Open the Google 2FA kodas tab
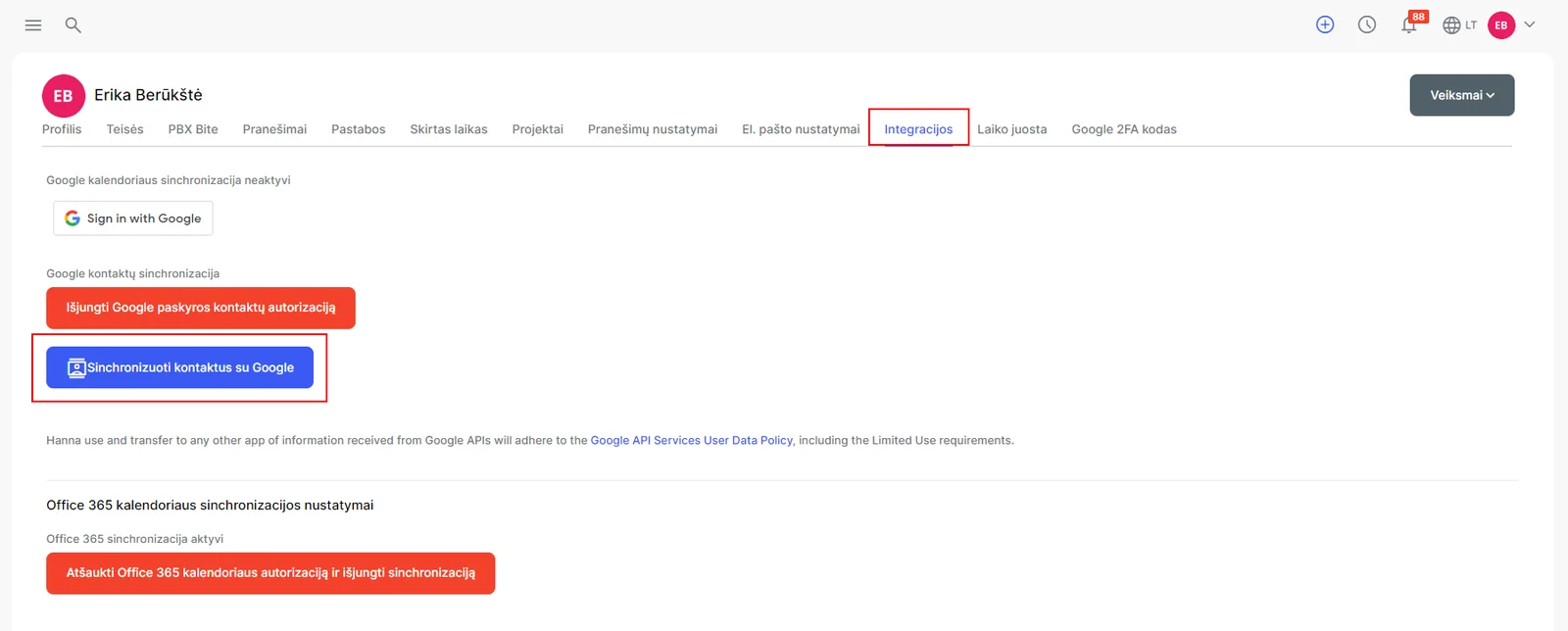 tap(1124, 129)
